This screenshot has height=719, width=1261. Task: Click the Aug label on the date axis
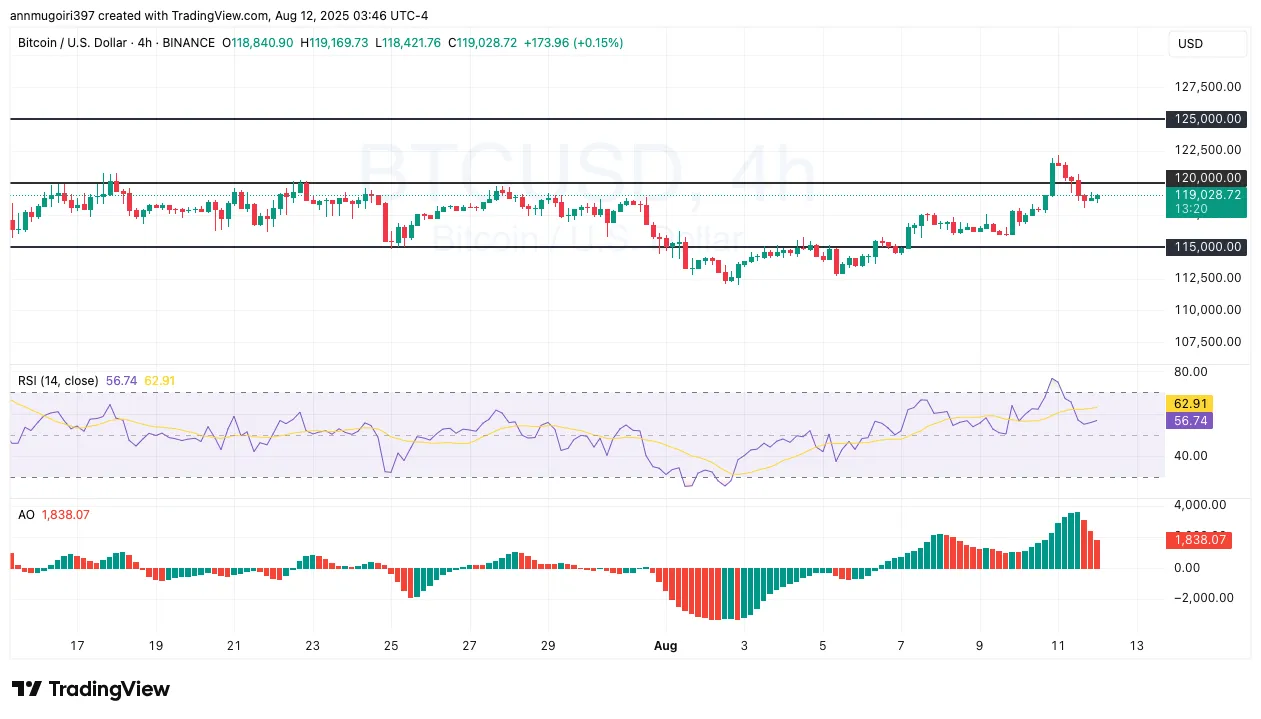point(666,645)
